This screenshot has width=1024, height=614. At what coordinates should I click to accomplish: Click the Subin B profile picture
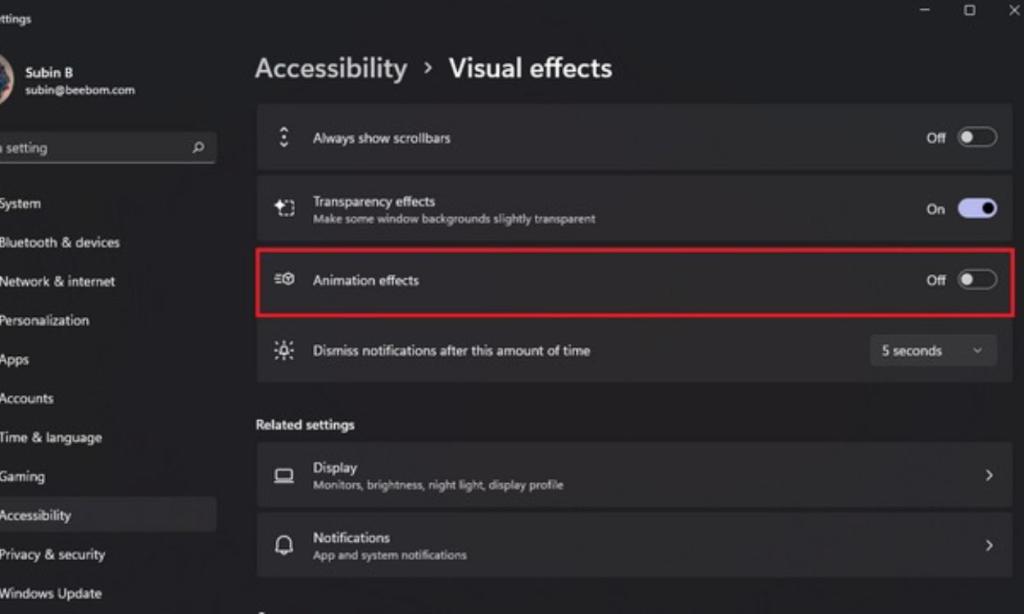(5, 80)
